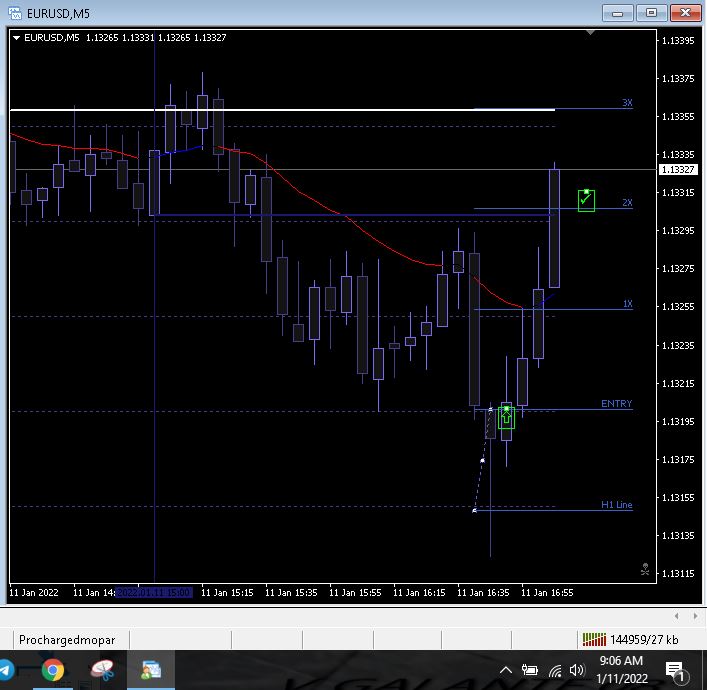This screenshot has width=707, height=690.
Task: Close the EURUSD,M5 chart window
Action: pos(685,13)
